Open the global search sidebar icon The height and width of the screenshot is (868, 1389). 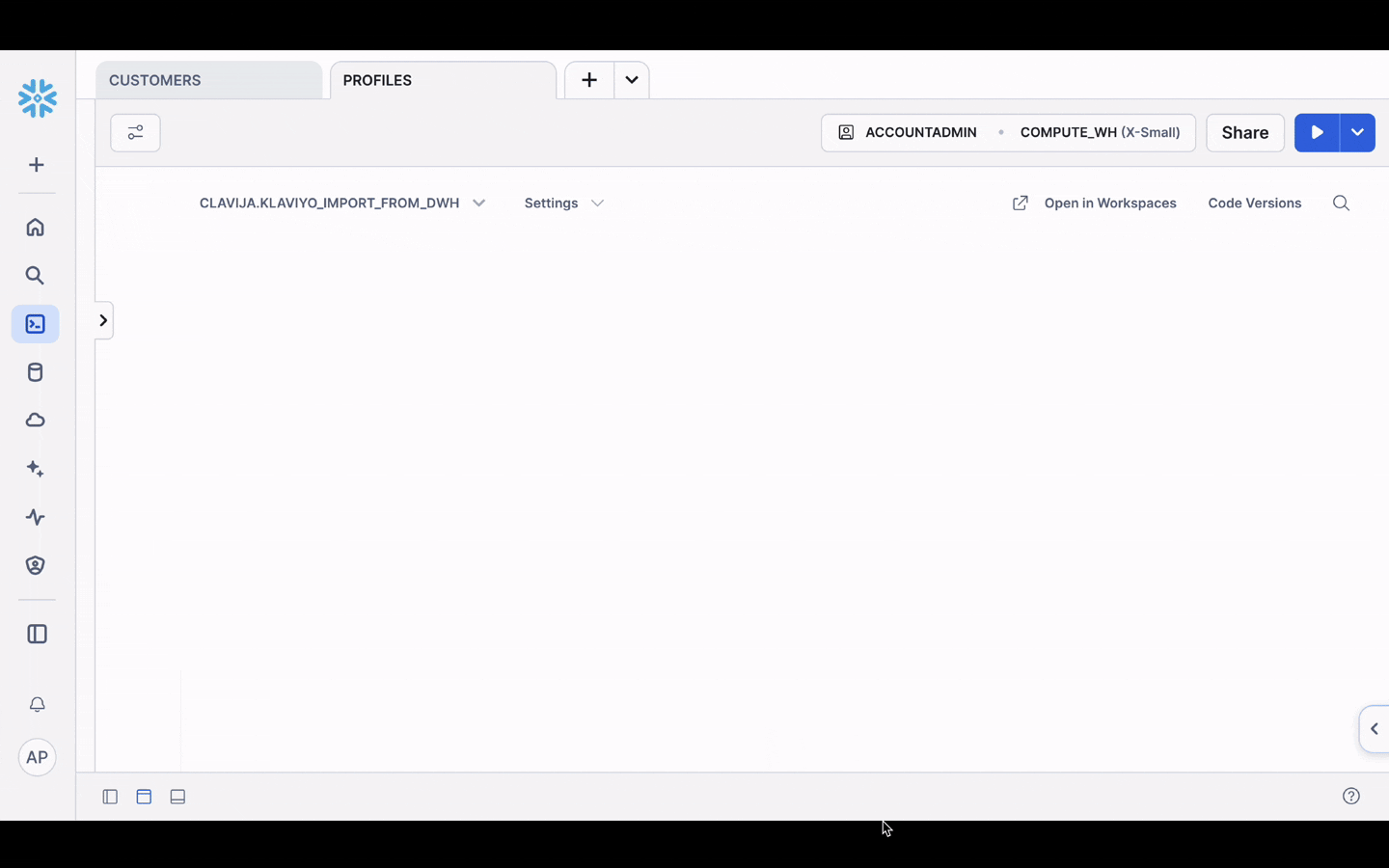(35, 276)
